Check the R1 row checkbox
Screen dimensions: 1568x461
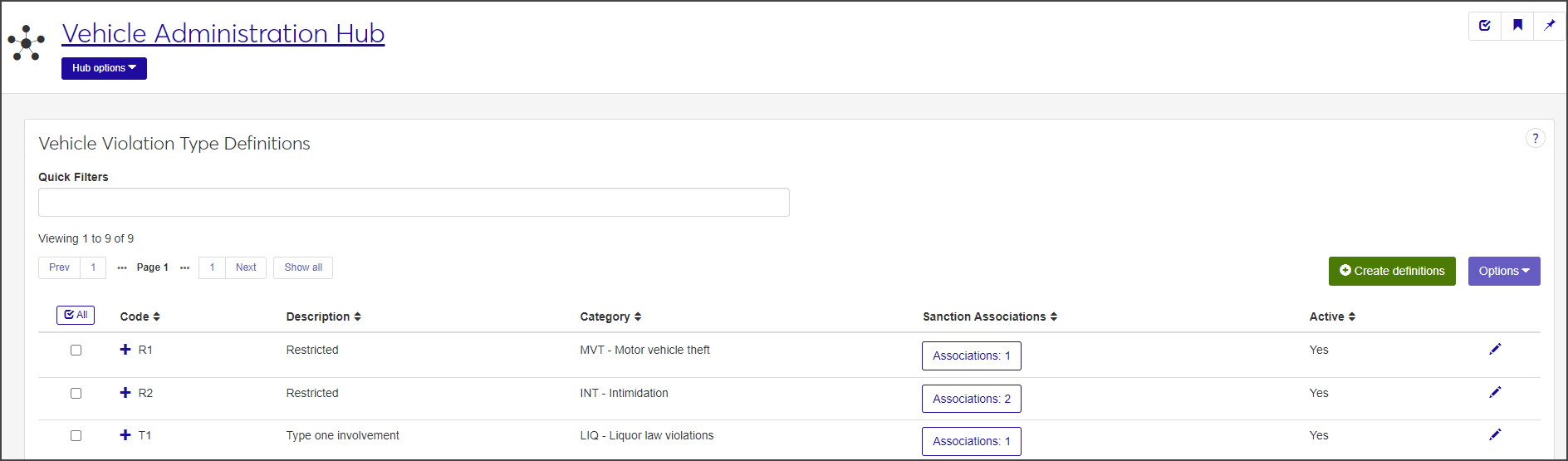[x=76, y=351]
